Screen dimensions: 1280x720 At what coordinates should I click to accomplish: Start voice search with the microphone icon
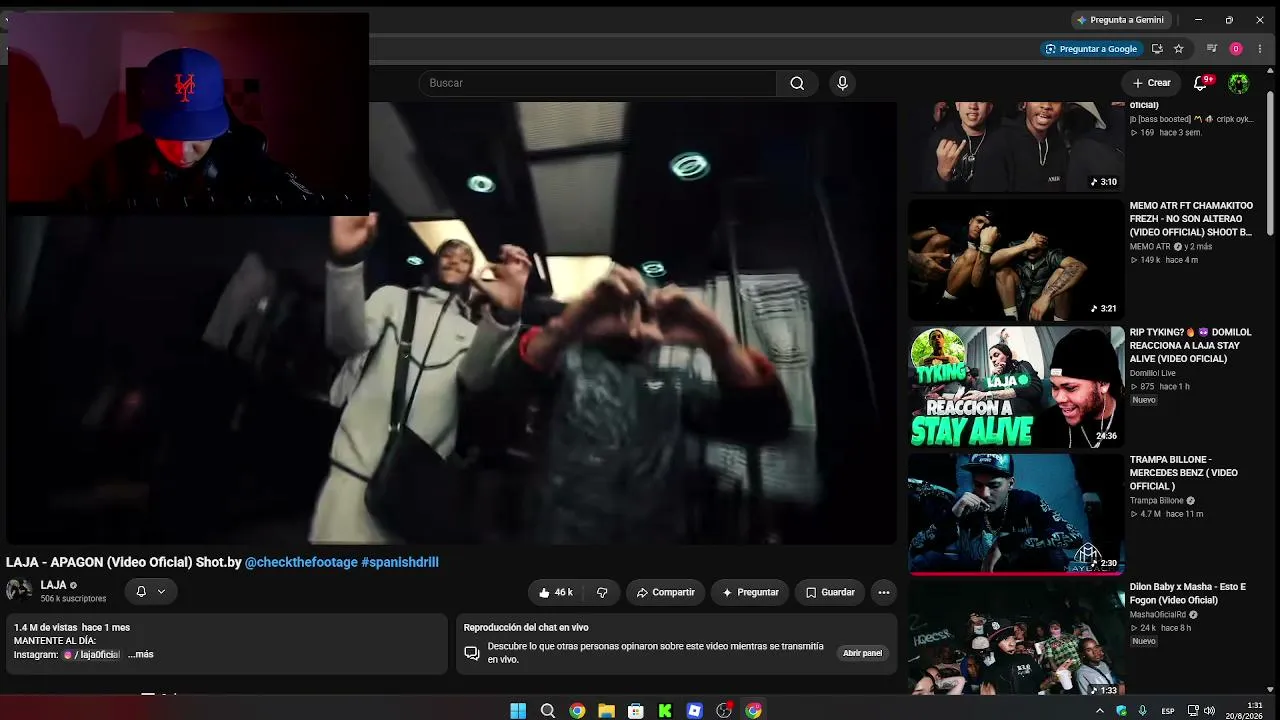(x=842, y=83)
